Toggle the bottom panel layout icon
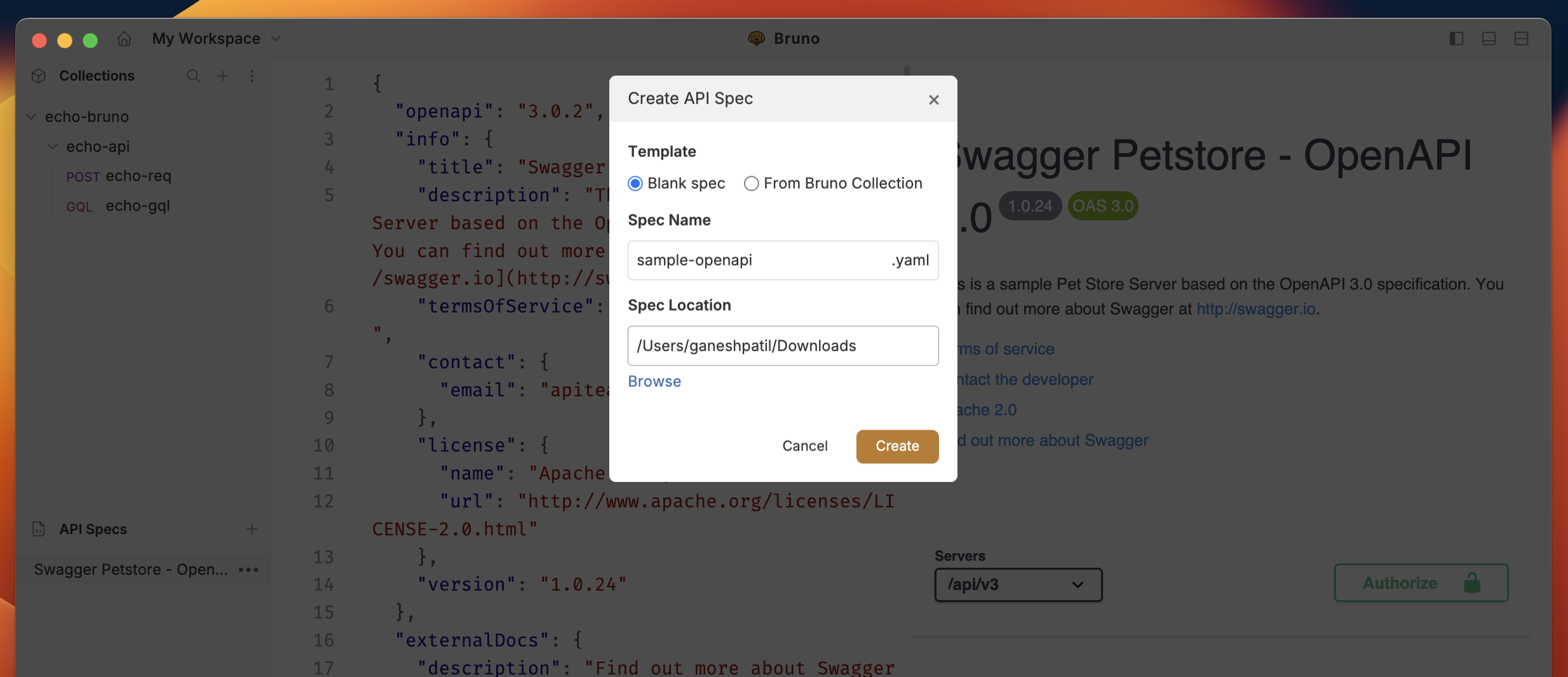Screen dimensions: 1568x677 [x=1489, y=38]
